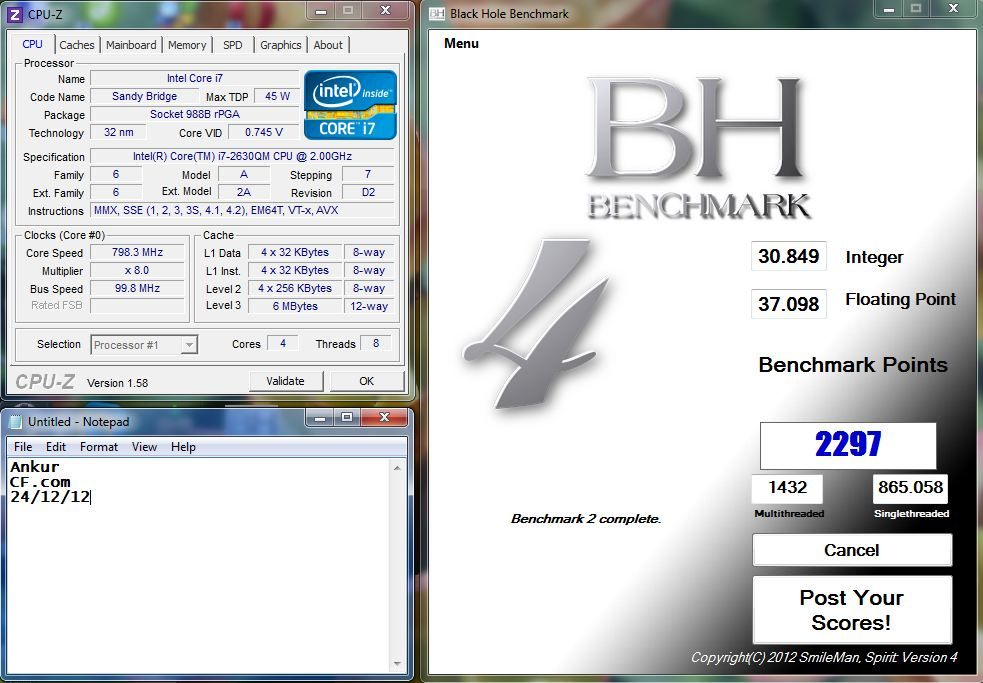Click the Intel Core i7 inside logo
Screen dimensions: 983x683
[x=350, y=105]
